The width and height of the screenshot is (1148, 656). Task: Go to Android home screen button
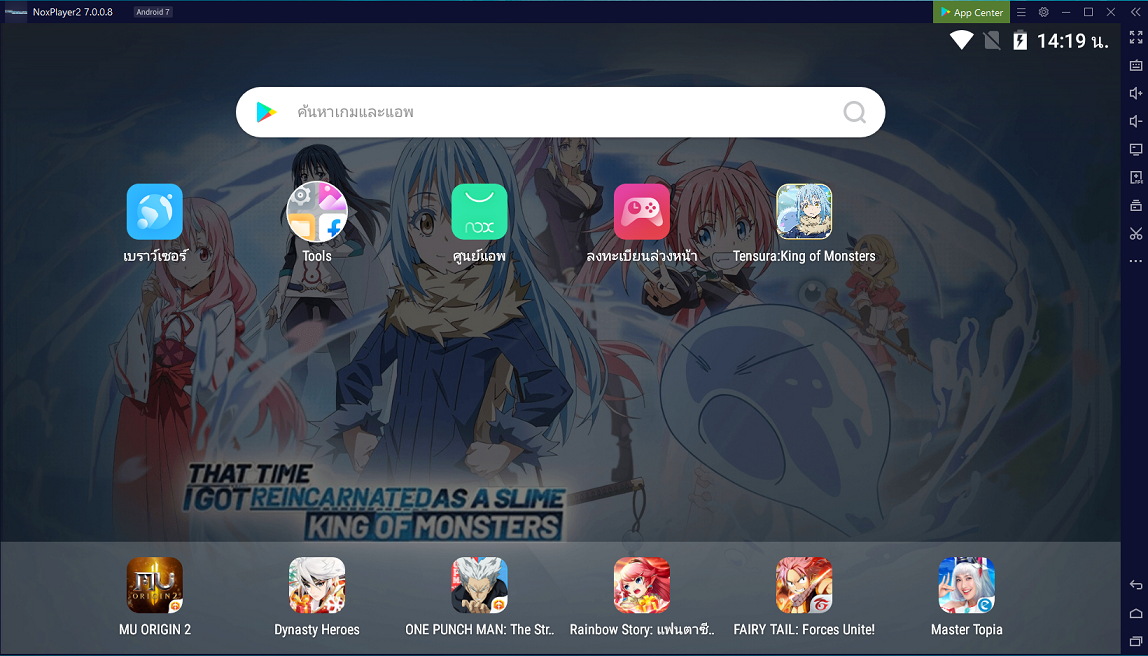1136,613
